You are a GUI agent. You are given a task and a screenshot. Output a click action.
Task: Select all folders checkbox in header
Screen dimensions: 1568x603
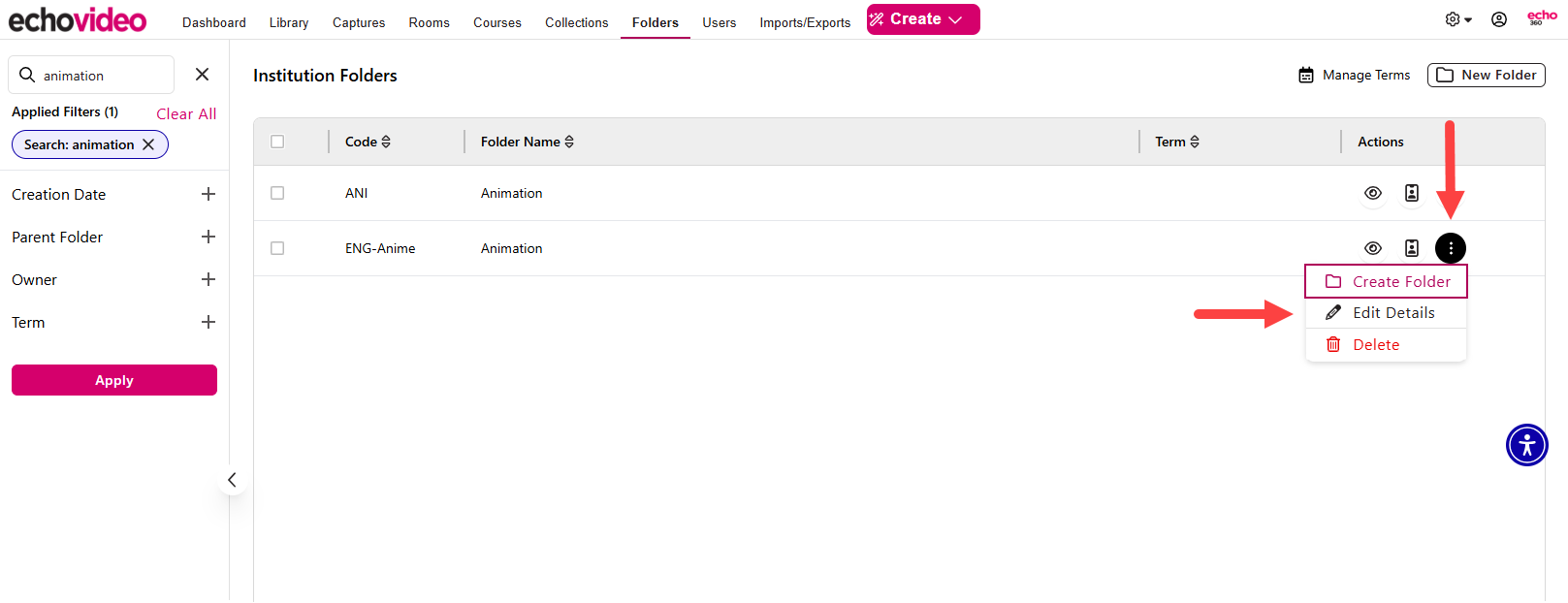pyautogui.click(x=277, y=142)
